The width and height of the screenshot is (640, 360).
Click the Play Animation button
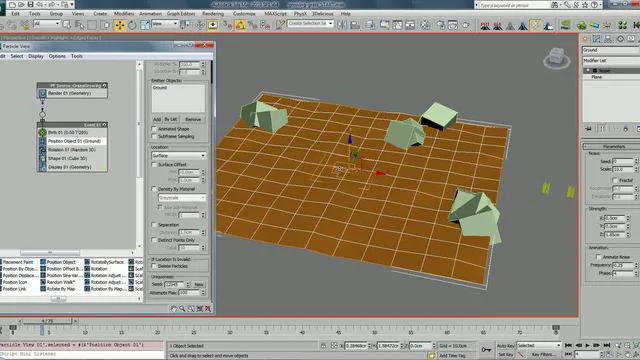click(x=587, y=345)
